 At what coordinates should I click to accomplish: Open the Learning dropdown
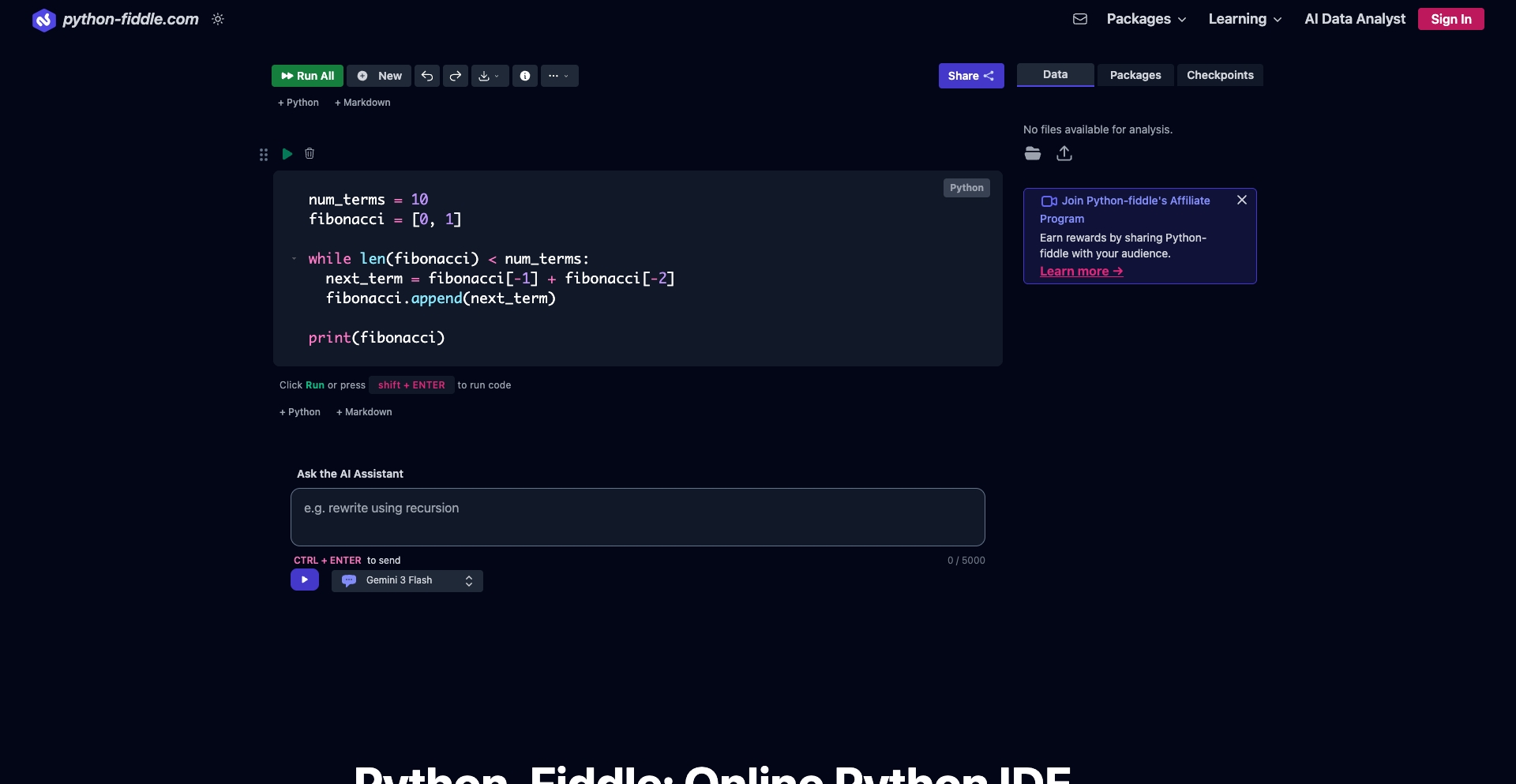[1244, 19]
